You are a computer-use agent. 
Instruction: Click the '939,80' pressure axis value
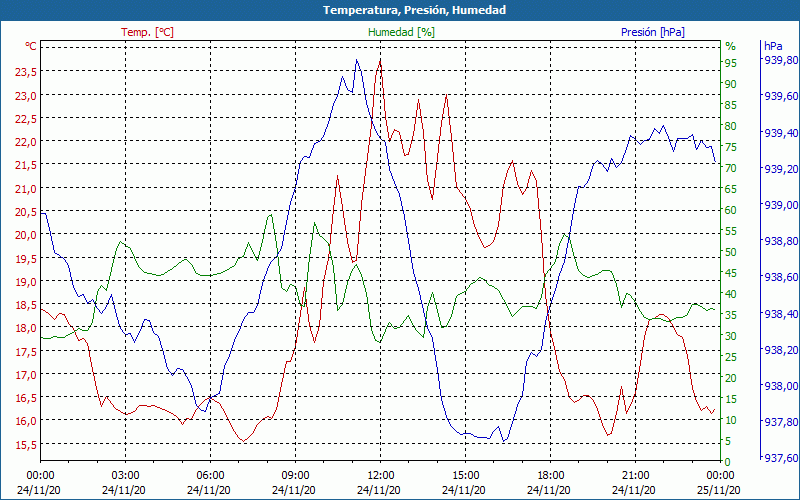pos(780,60)
